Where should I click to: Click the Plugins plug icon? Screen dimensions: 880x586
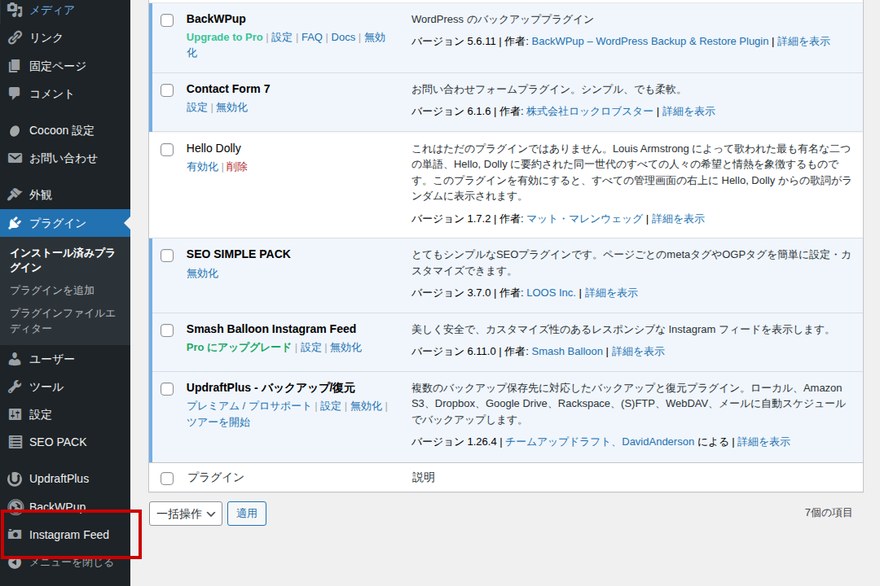tap(15, 223)
